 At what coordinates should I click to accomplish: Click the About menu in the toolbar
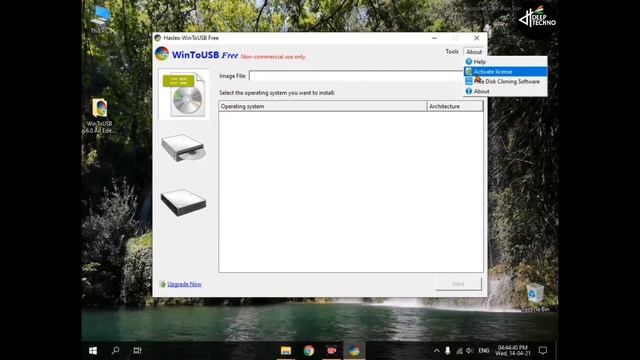pos(474,52)
